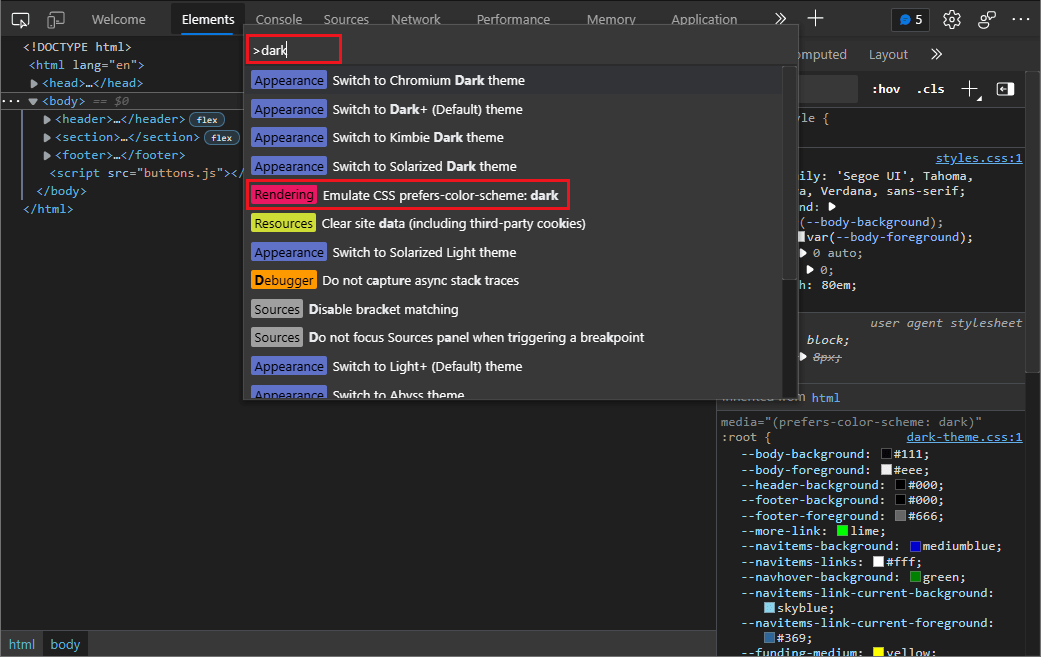The height and width of the screenshot is (657, 1041).
Task: Choose Switch to Light+ (Default) theme
Action: pos(514,366)
